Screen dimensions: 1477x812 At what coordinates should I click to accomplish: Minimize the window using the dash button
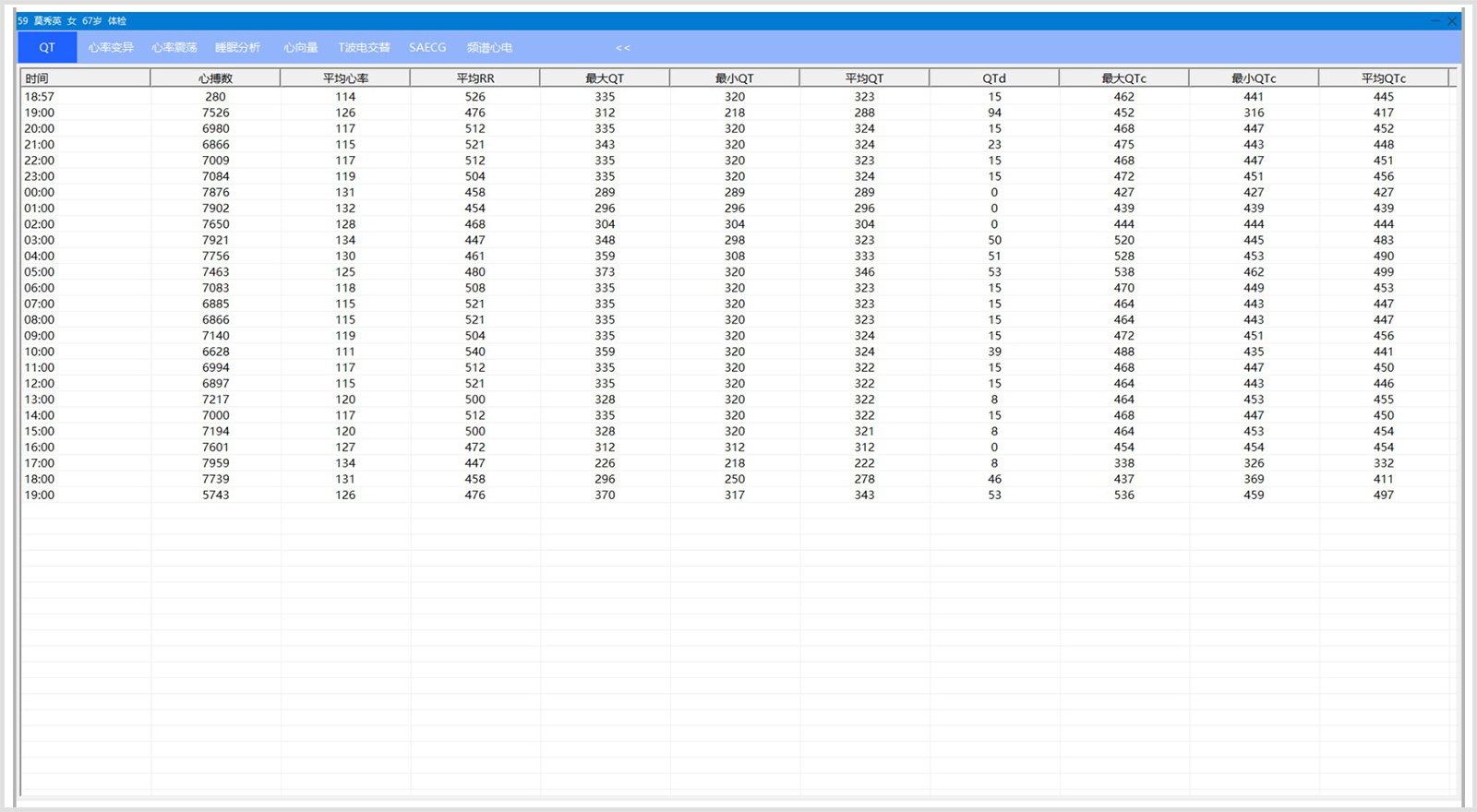pos(1435,21)
